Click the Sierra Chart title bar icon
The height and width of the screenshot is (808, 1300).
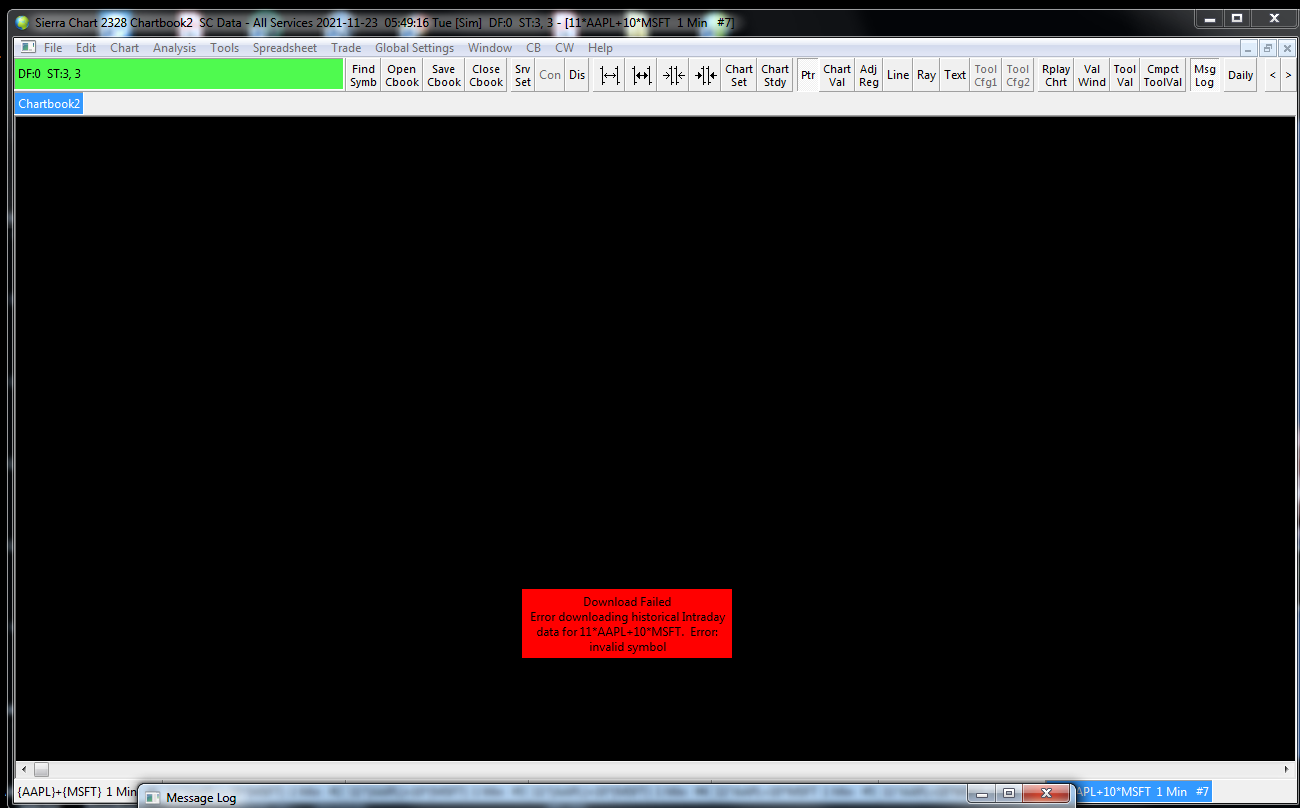[22, 22]
